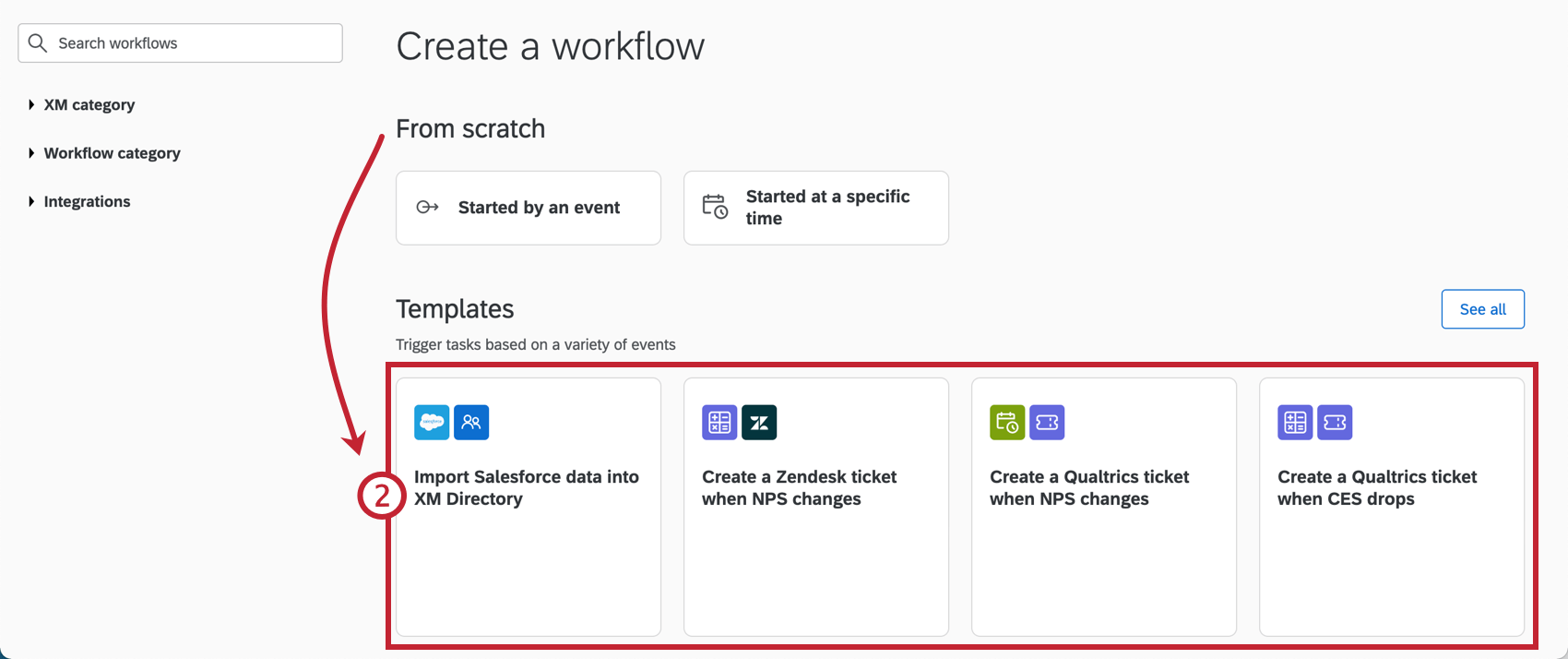The width and height of the screenshot is (1568, 659).
Task: Select the Zendesk icon on the ticket template
Action: pos(759,422)
